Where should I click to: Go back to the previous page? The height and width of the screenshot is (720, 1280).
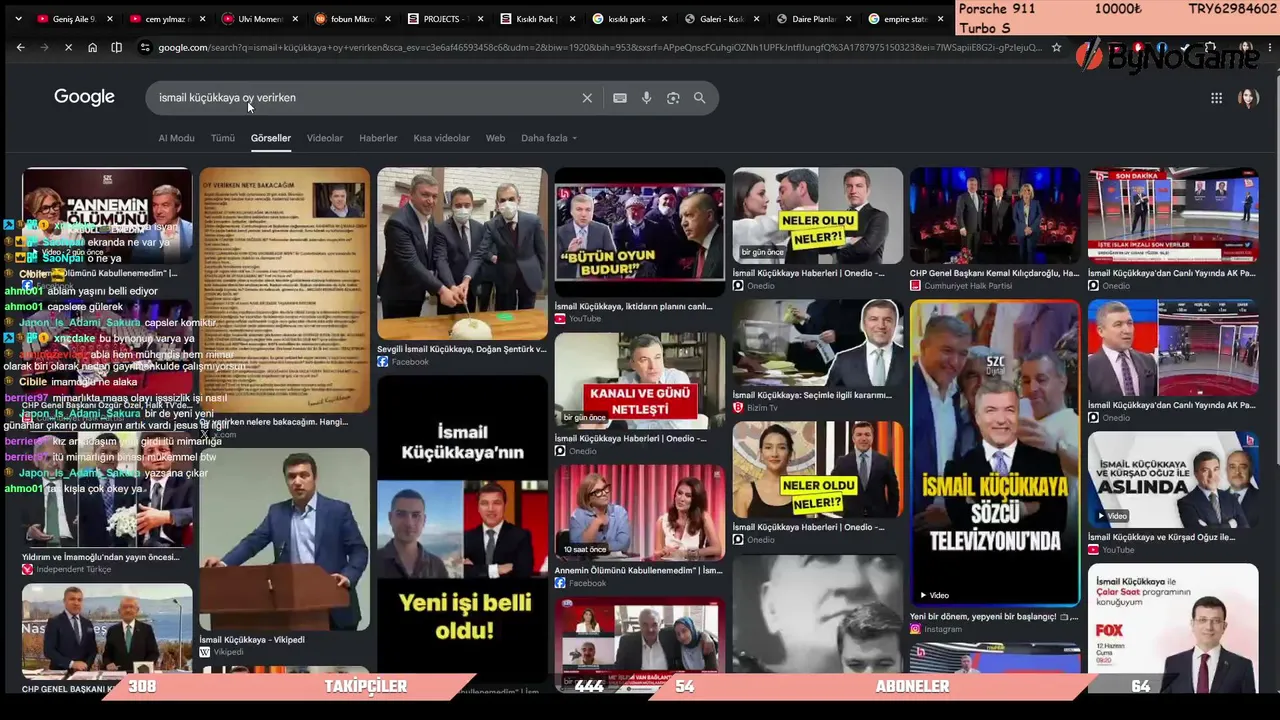(x=20, y=47)
